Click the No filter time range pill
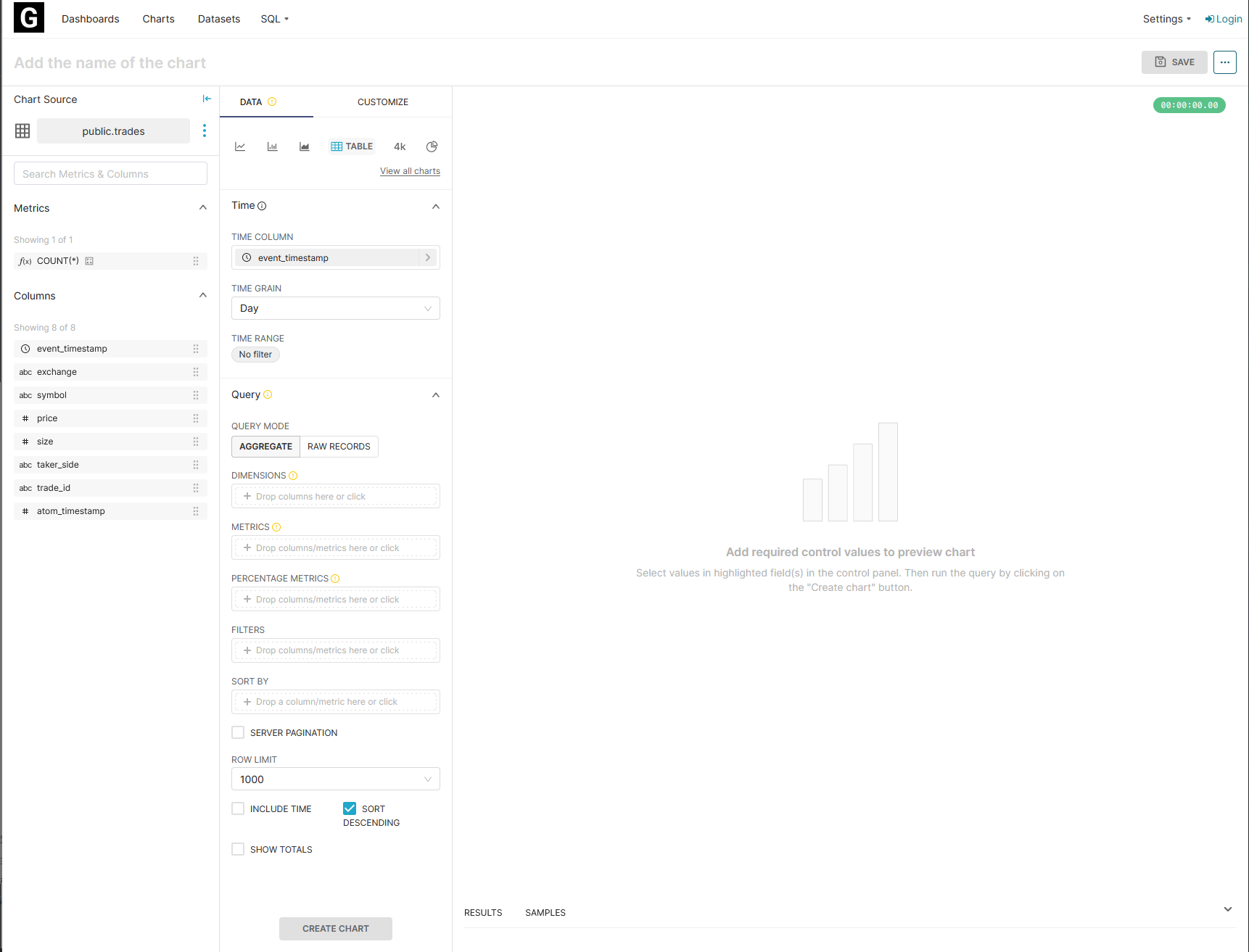 pos(255,355)
